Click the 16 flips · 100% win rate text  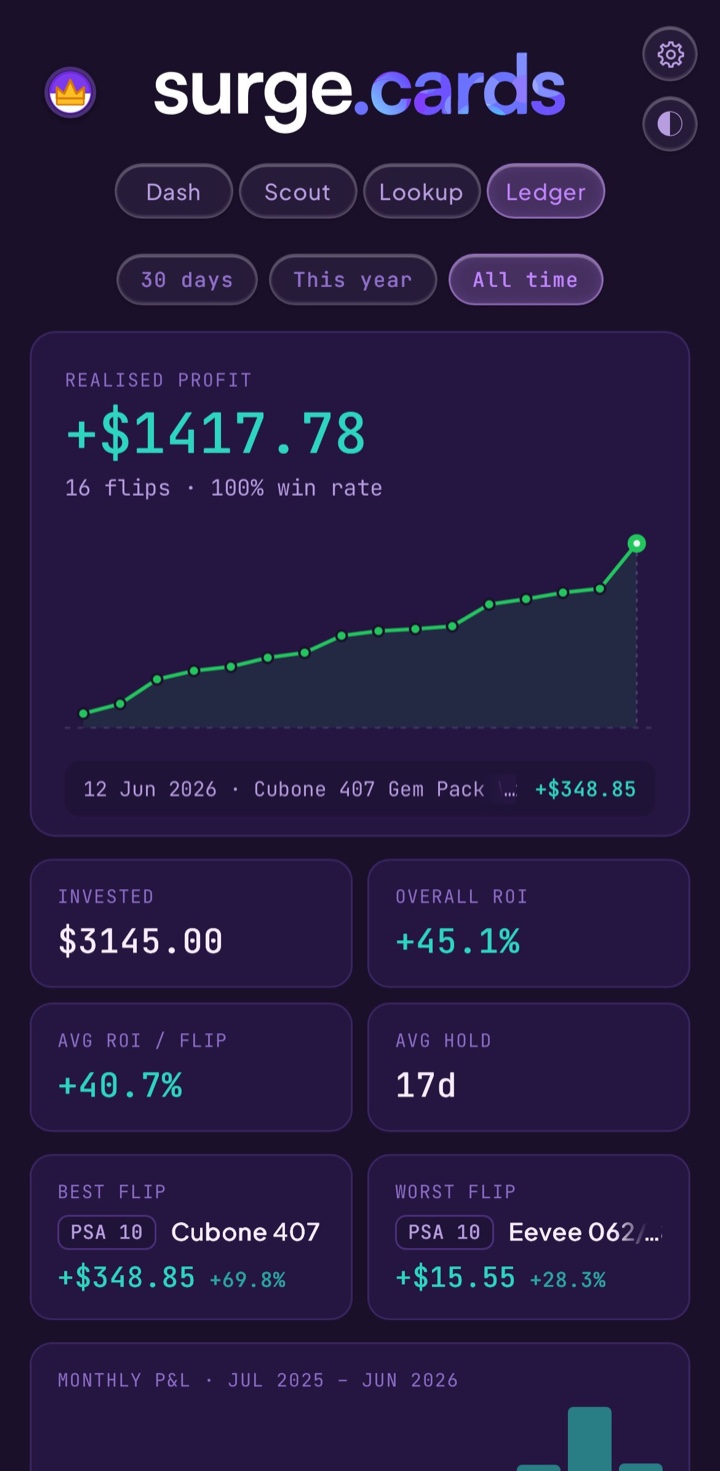(224, 488)
